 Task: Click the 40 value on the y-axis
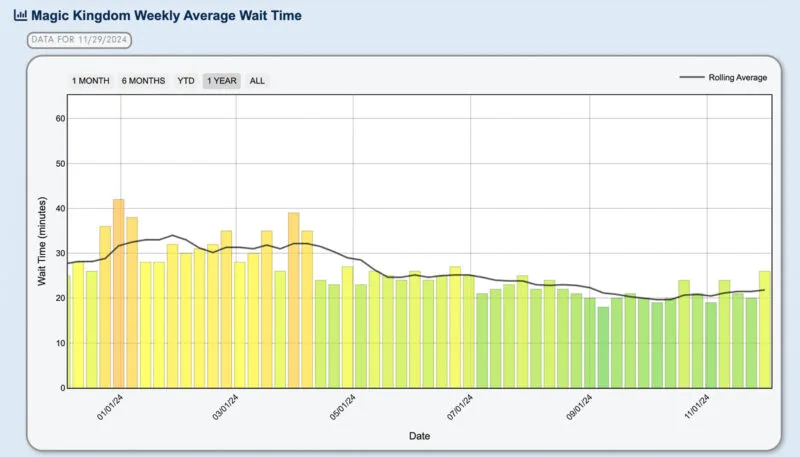coord(60,209)
